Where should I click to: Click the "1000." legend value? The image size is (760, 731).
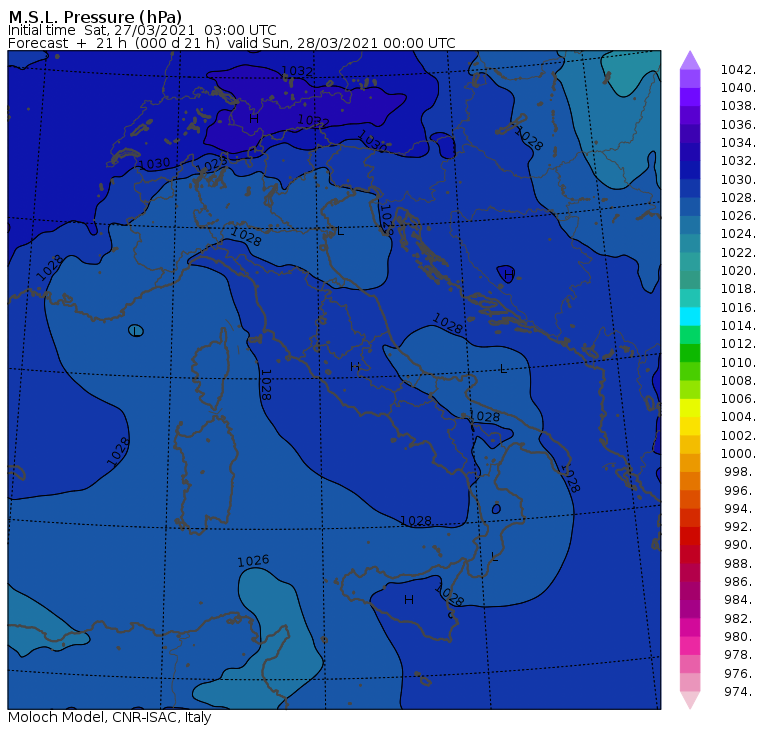[738, 453]
